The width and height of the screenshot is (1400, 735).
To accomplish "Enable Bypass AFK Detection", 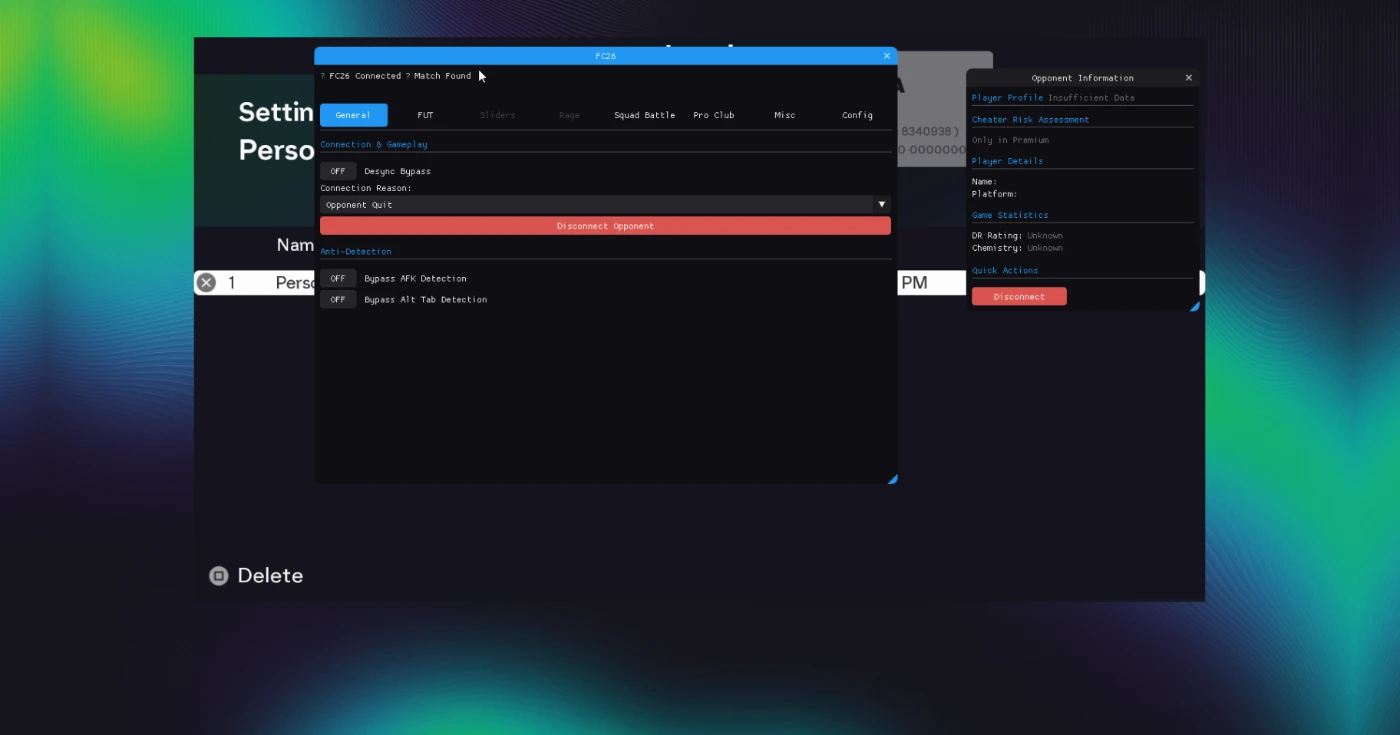I will (x=338, y=278).
